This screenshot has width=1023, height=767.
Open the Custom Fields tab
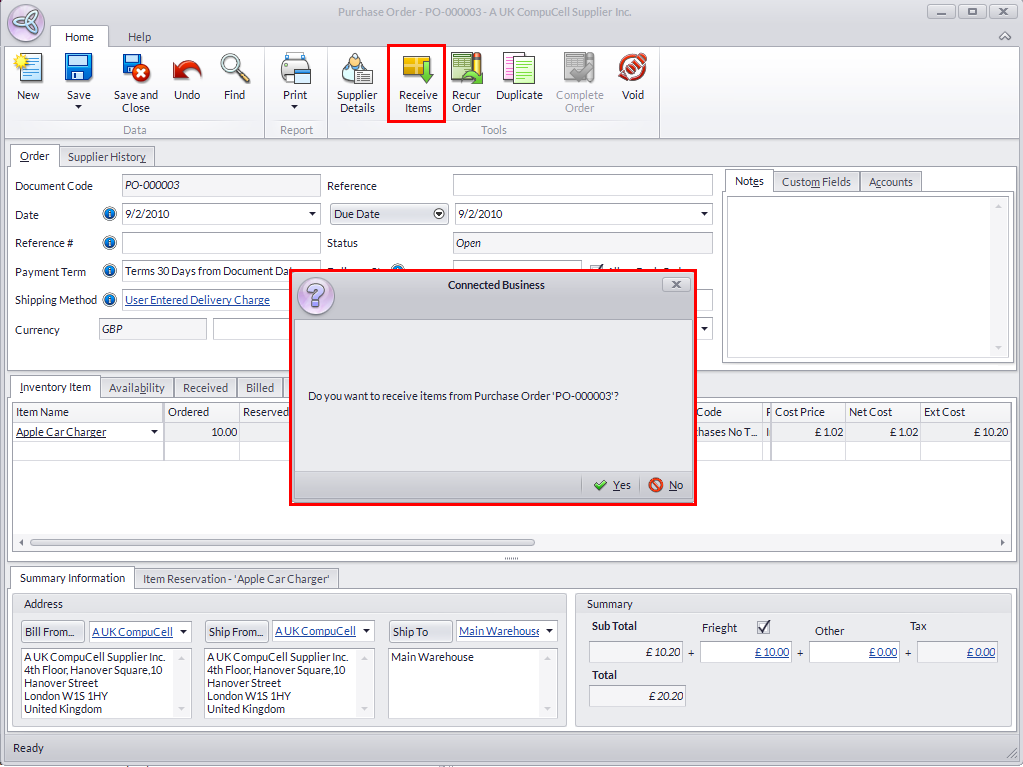(816, 182)
